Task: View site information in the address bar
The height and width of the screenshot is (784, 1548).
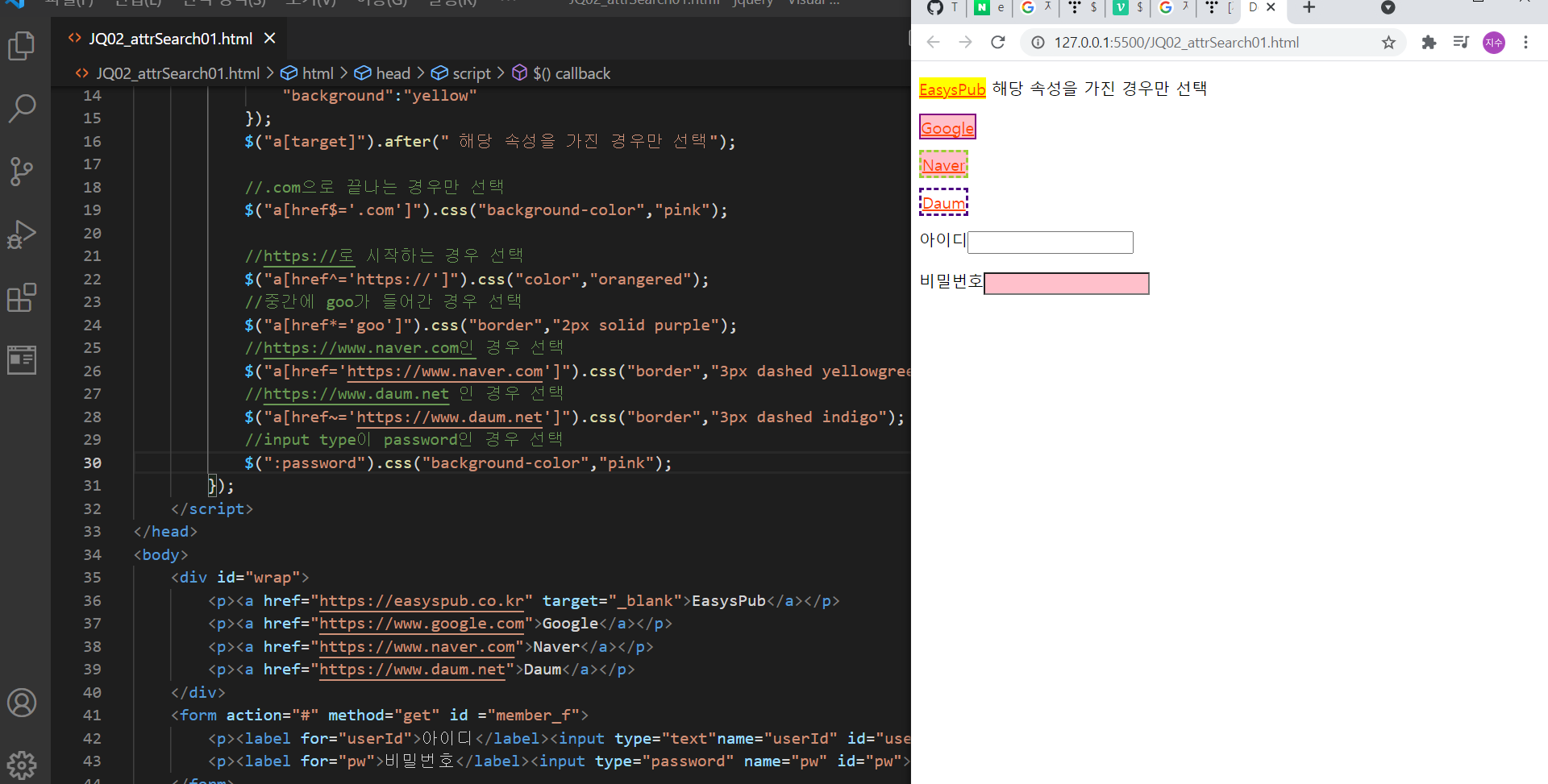Action: pyautogui.click(x=1038, y=42)
